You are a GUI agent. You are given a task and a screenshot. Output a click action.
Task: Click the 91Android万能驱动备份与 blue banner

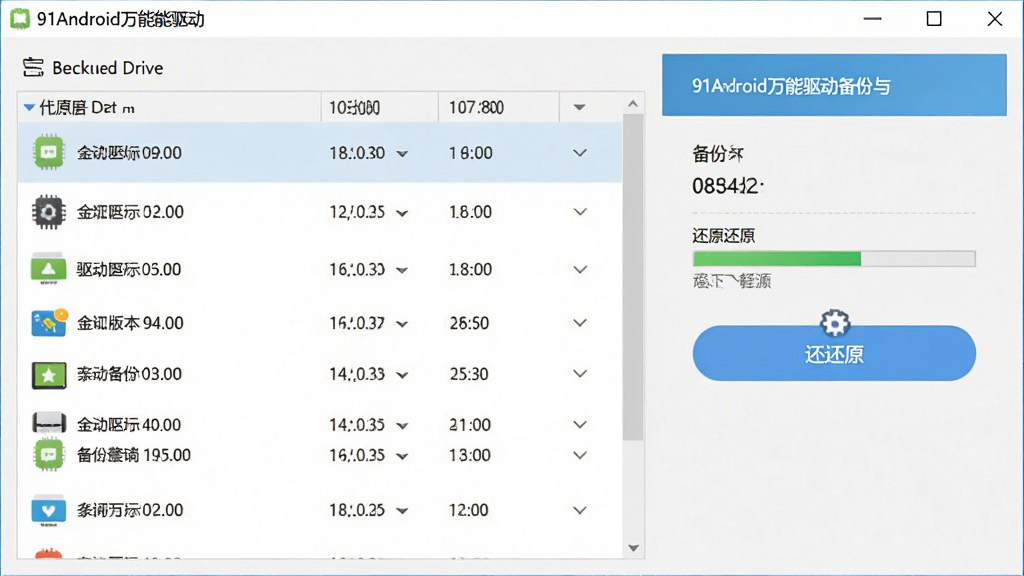[x=834, y=85]
